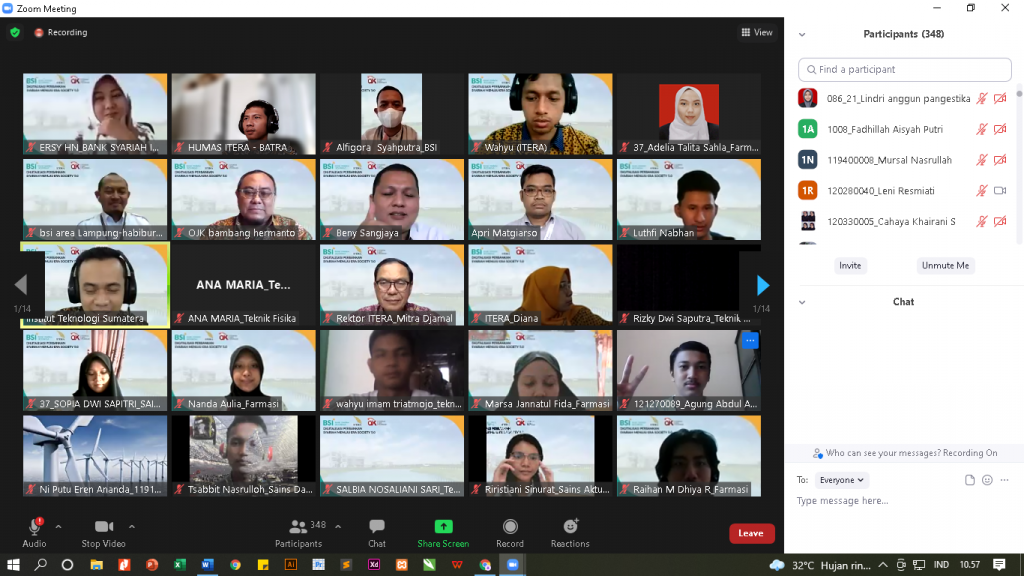Click camera icon for Leni Resmiati

pyautogui.click(x=1000, y=191)
